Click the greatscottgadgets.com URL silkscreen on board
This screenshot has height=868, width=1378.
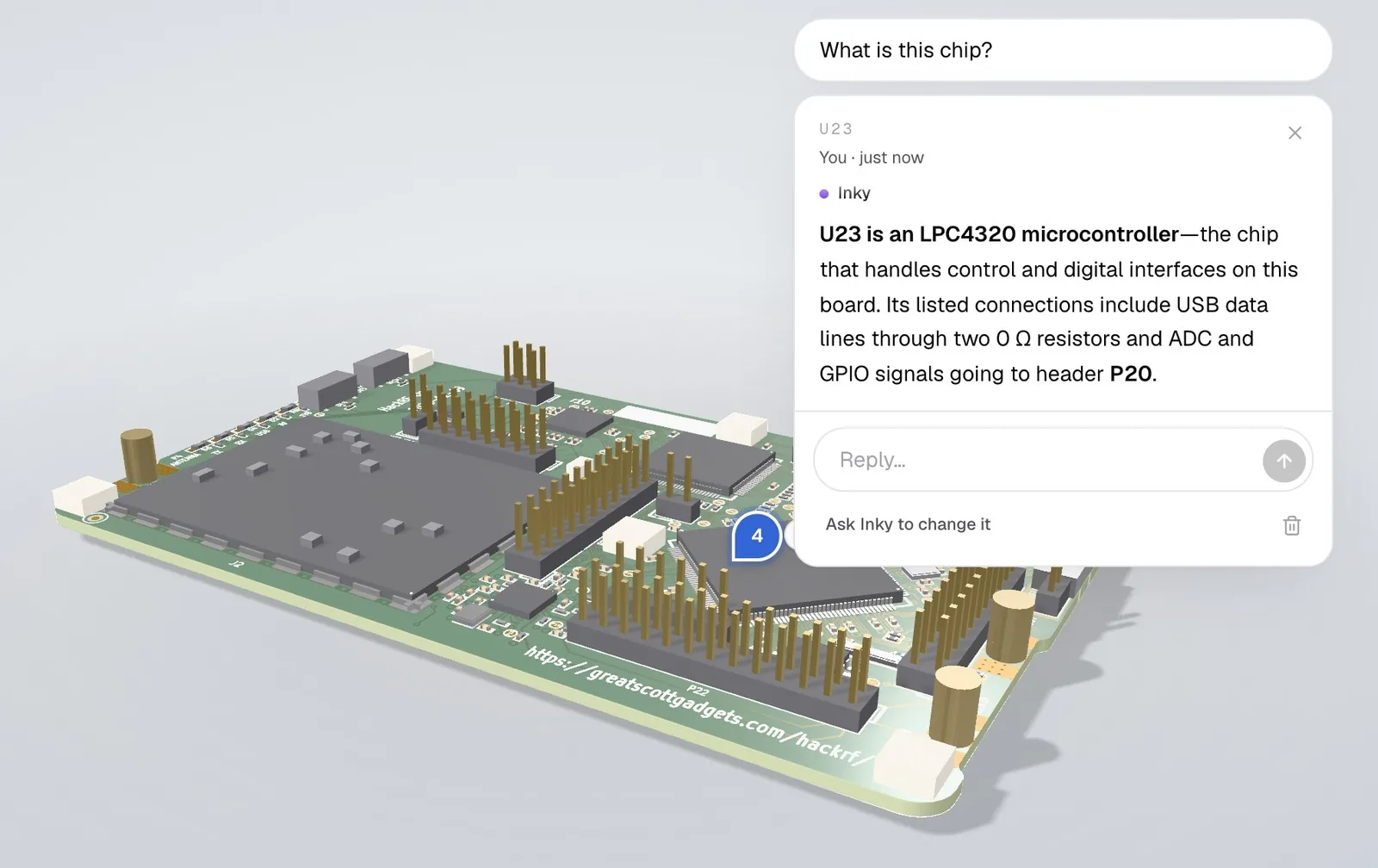tap(698, 706)
